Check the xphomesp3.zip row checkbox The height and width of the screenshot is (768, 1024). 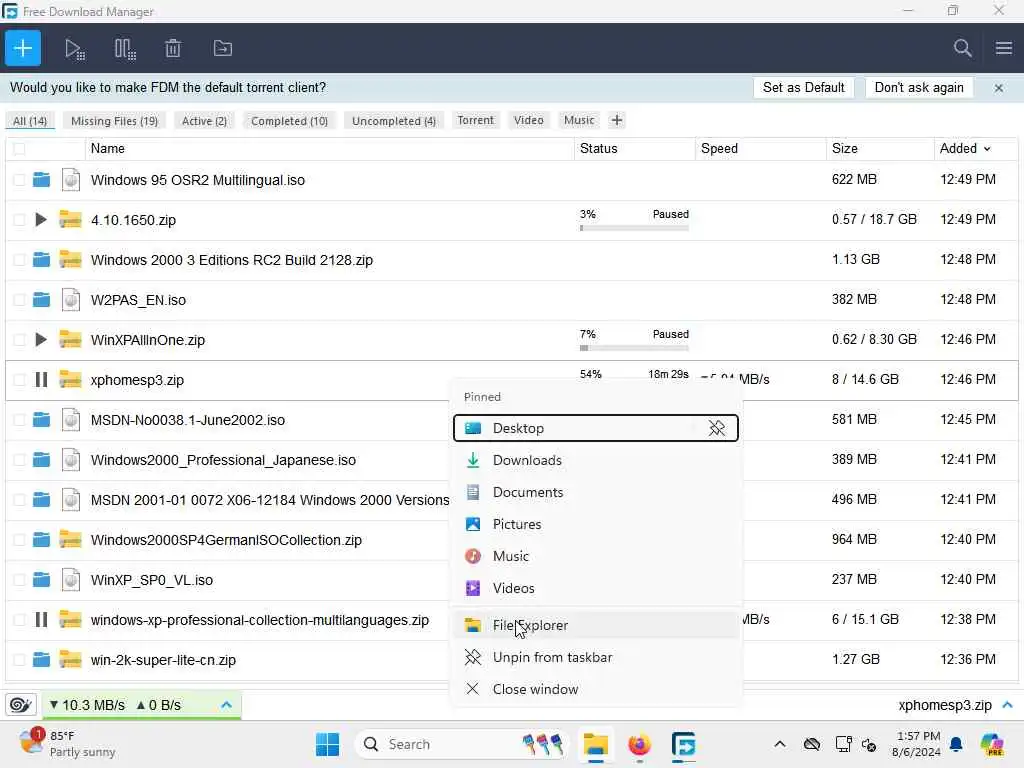(19, 379)
